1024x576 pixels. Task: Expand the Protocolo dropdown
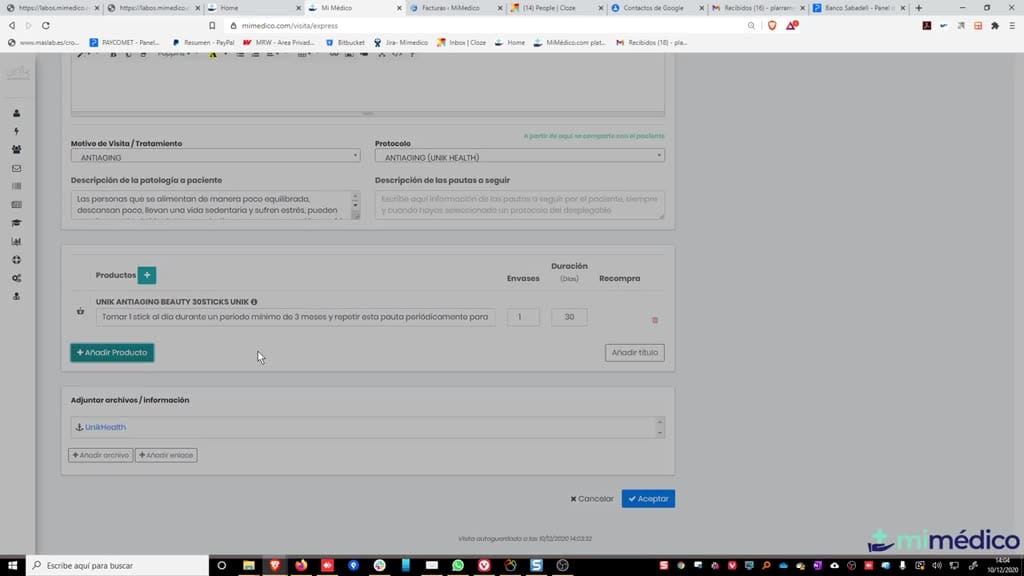coord(520,157)
